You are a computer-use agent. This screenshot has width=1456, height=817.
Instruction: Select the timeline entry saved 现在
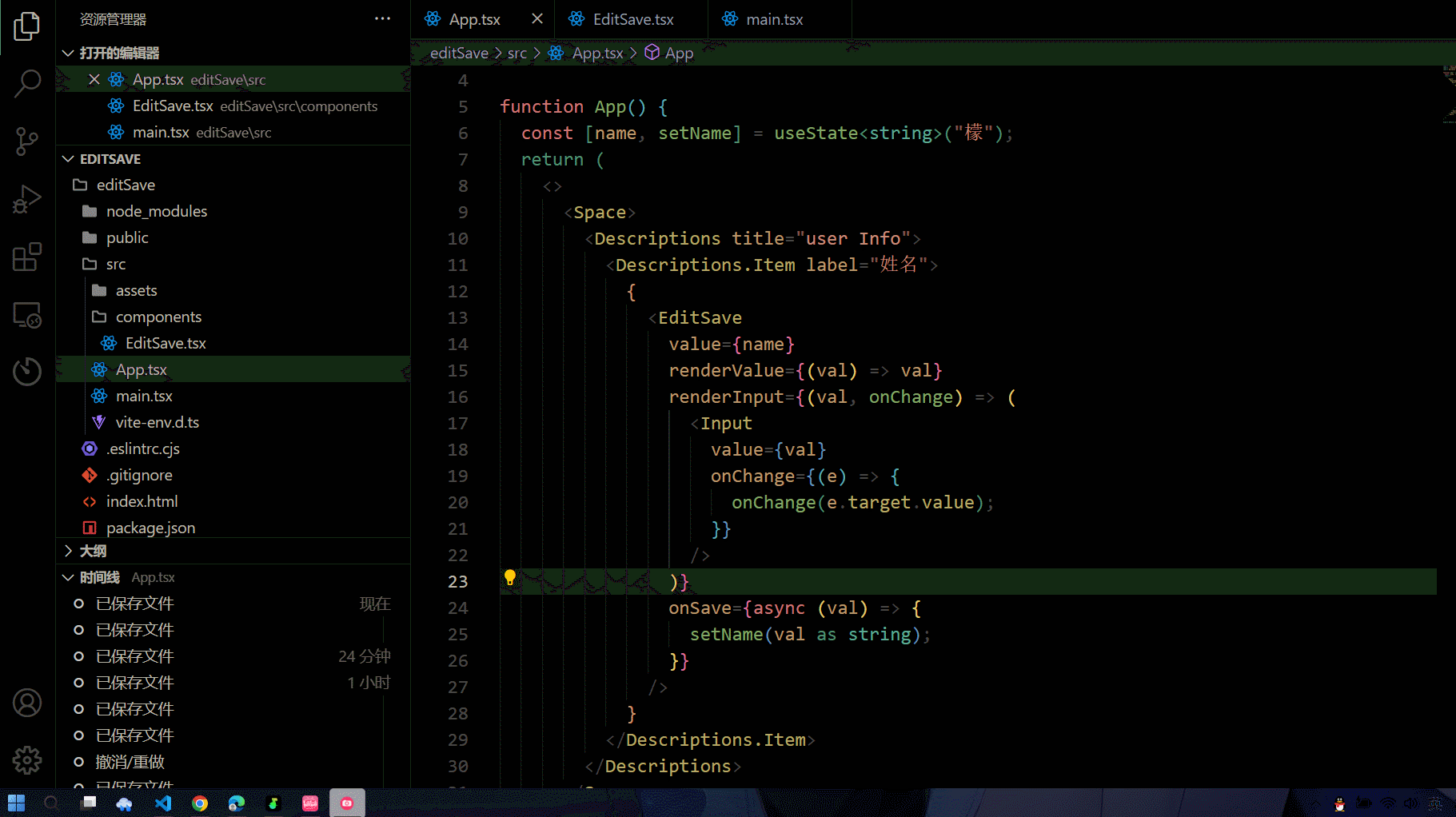tap(233, 604)
